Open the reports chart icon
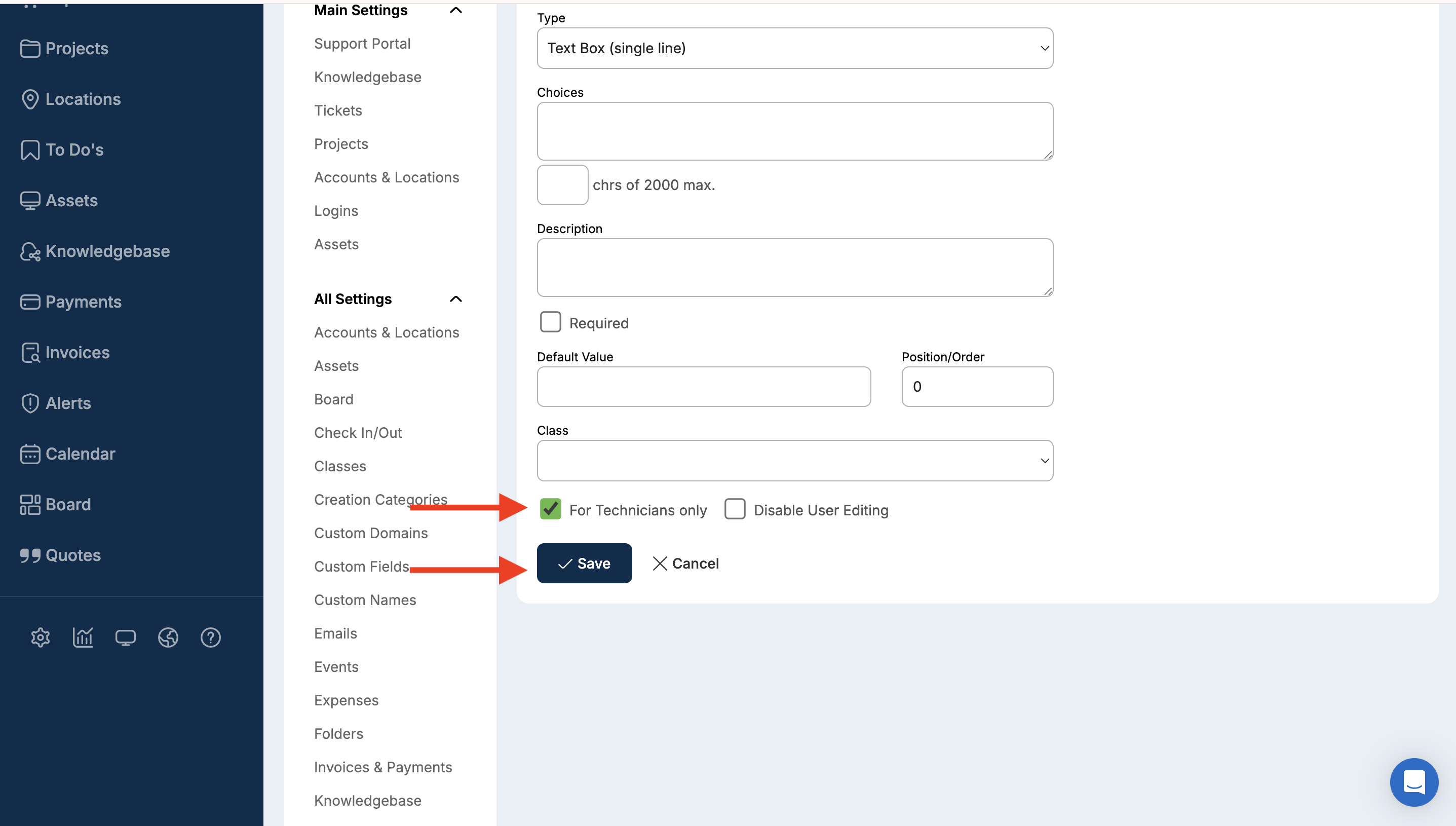This screenshot has height=826, width=1456. [83, 637]
